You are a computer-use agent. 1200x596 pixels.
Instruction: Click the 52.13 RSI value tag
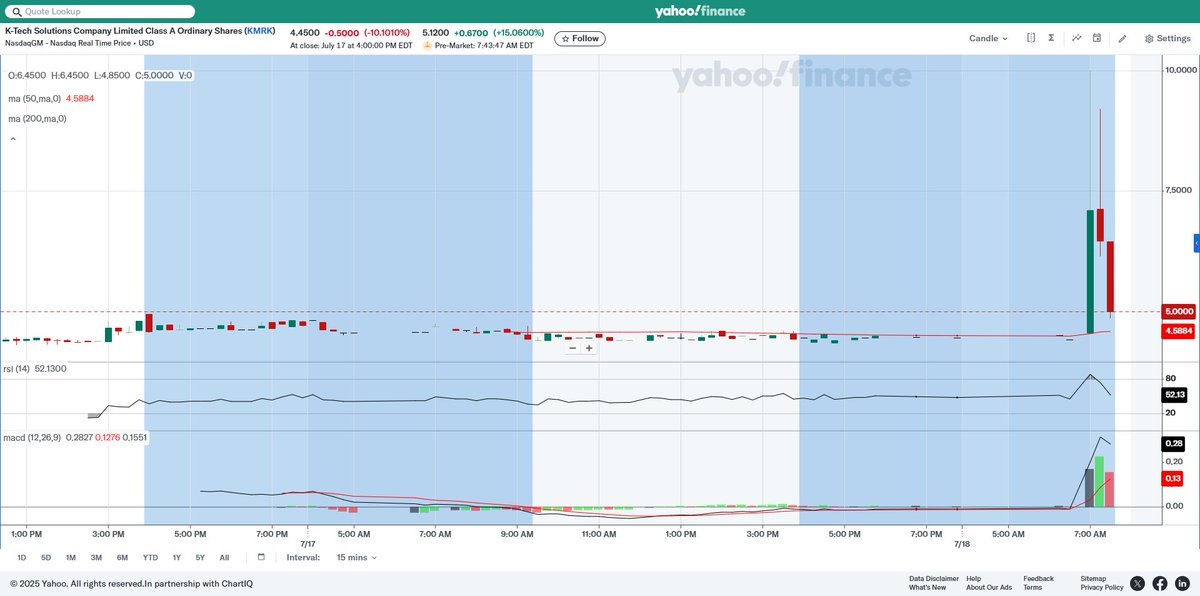1175,395
